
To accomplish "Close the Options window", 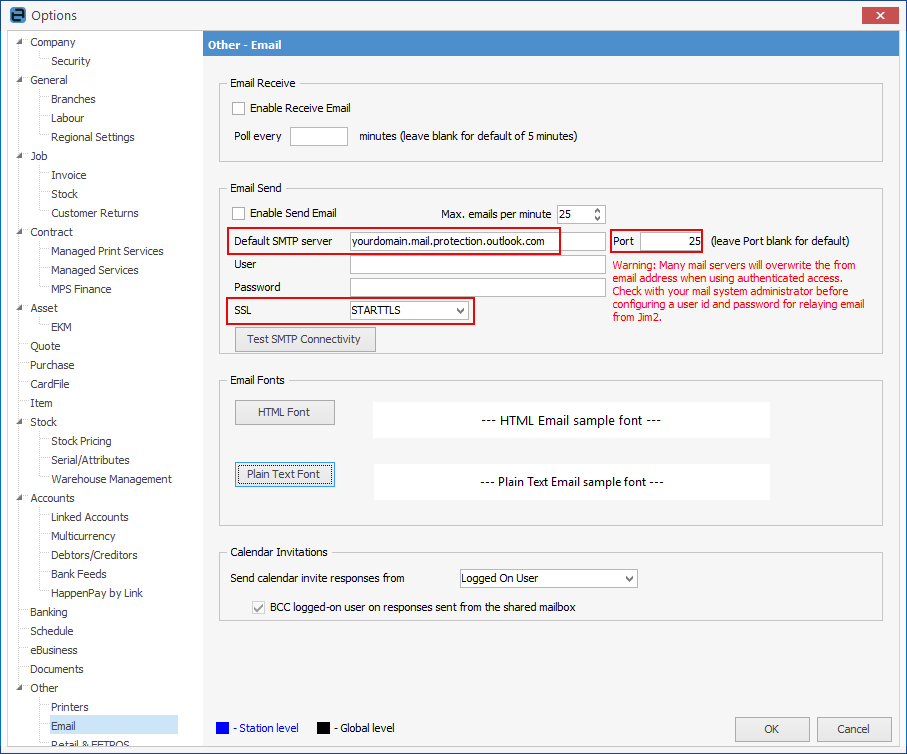I will pos(880,16).
